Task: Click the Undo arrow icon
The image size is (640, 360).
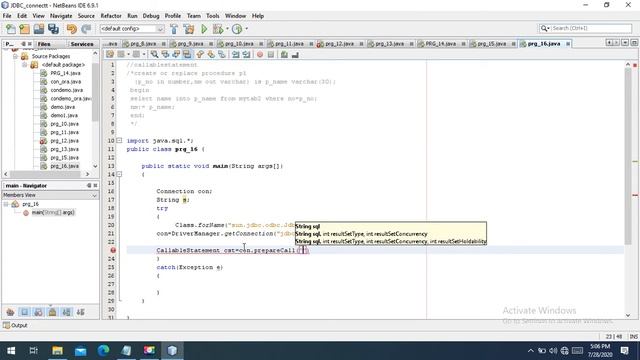Action: tap(72, 29)
